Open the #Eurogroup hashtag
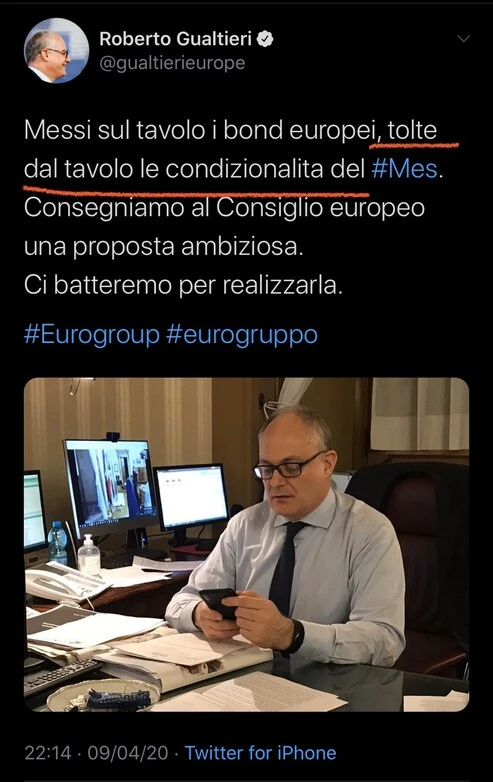The height and width of the screenshot is (782, 493). (92, 335)
